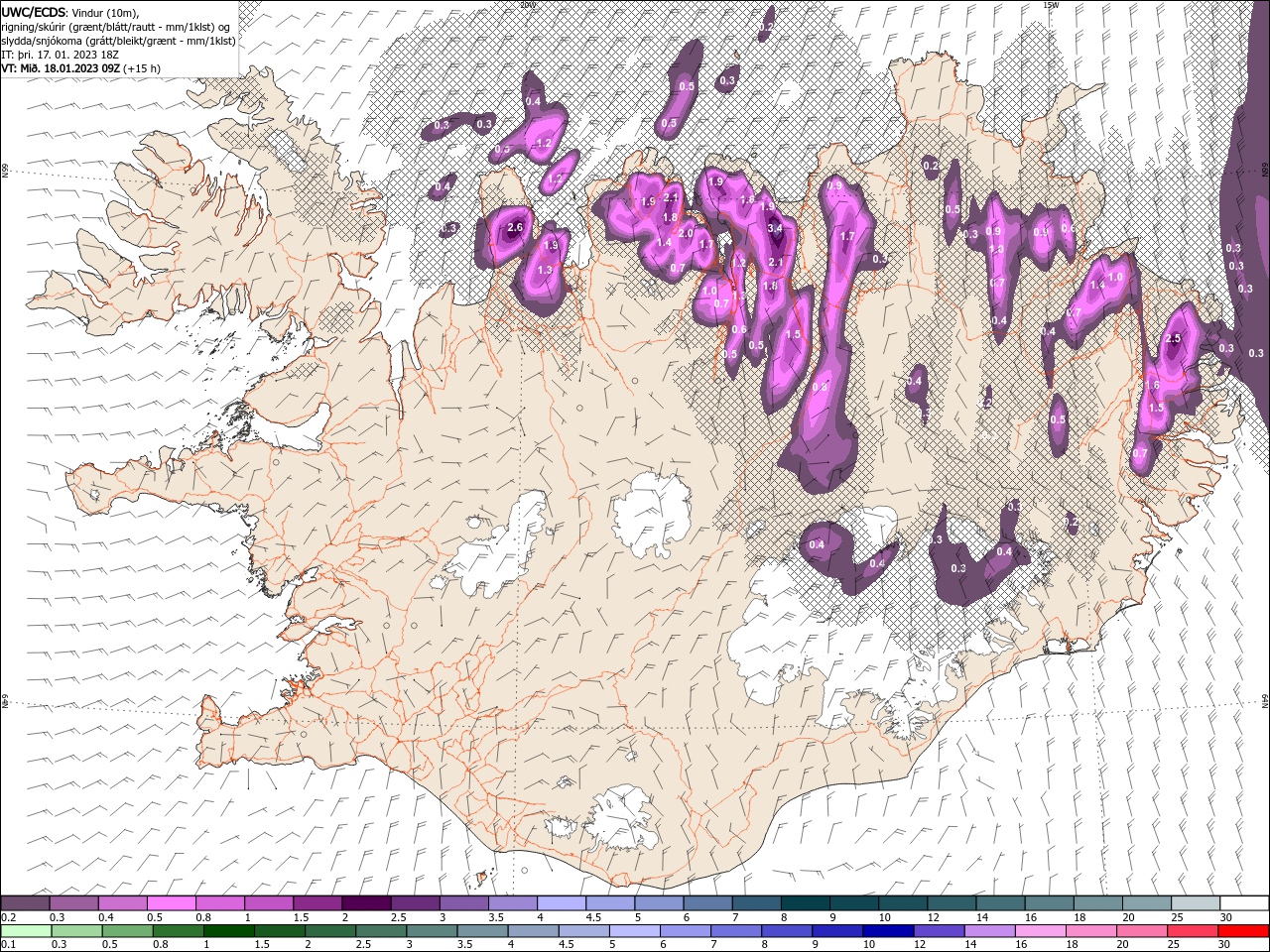Click the 2.0 snowfall value on the map
Image resolution: width=1270 pixels, height=952 pixels.
[685, 234]
